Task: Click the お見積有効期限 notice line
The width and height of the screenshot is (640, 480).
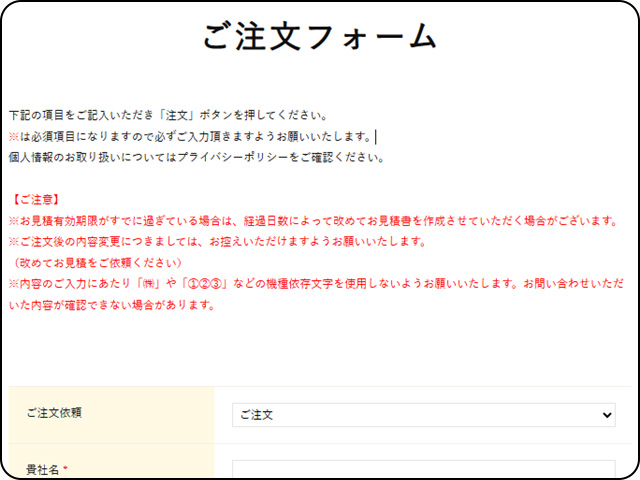Action: point(312,221)
